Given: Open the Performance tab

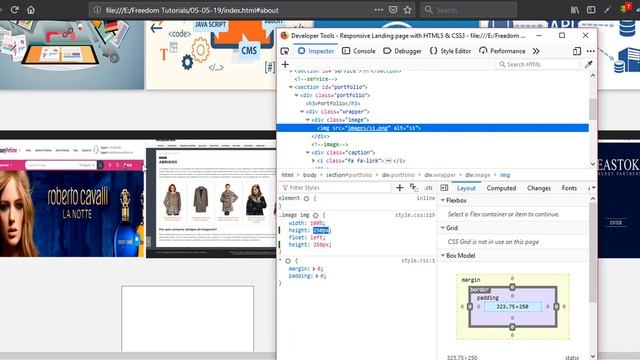Looking at the screenshot, I should [502, 51].
